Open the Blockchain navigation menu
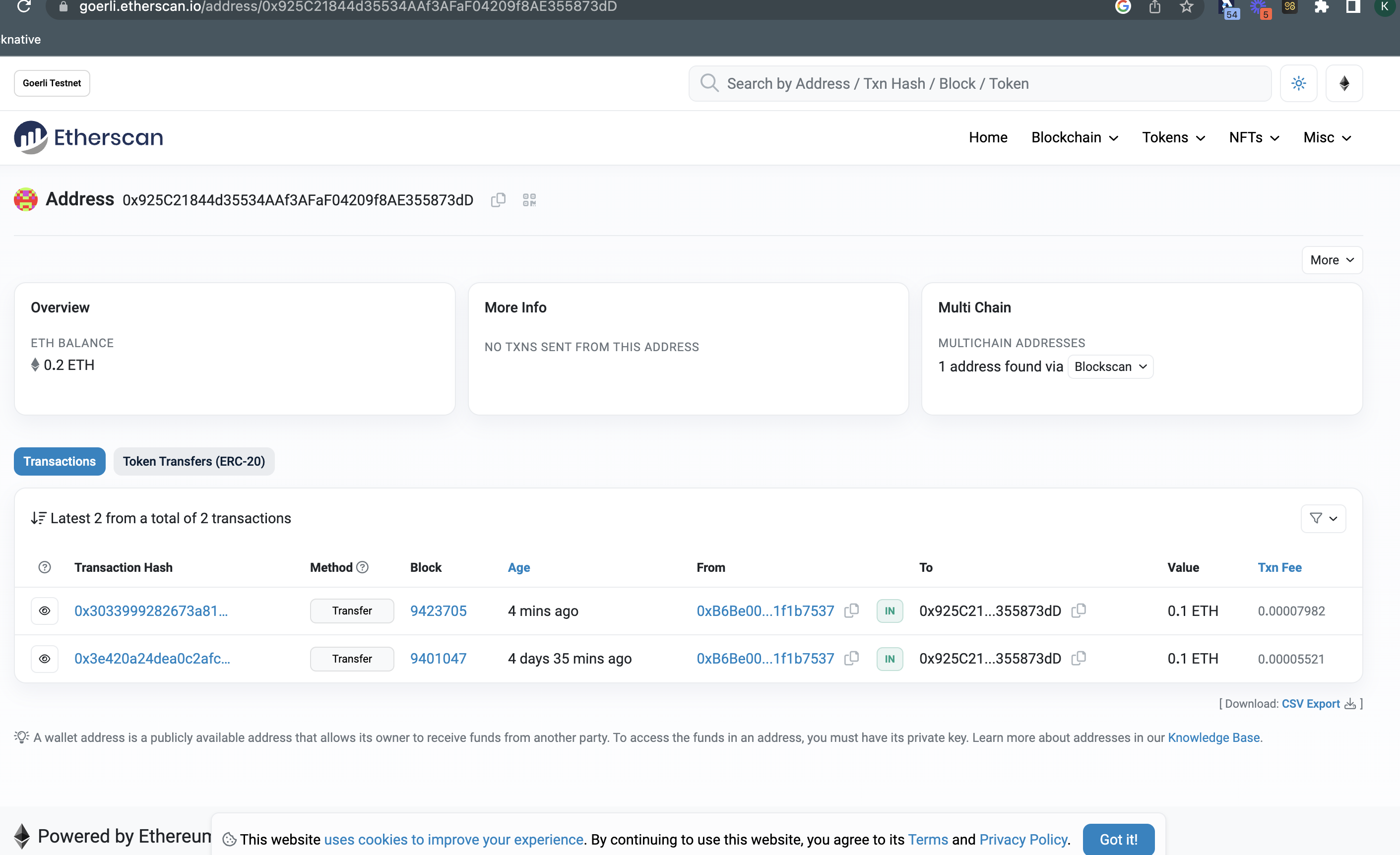The width and height of the screenshot is (1400, 855). pyautogui.click(x=1075, y=137)
